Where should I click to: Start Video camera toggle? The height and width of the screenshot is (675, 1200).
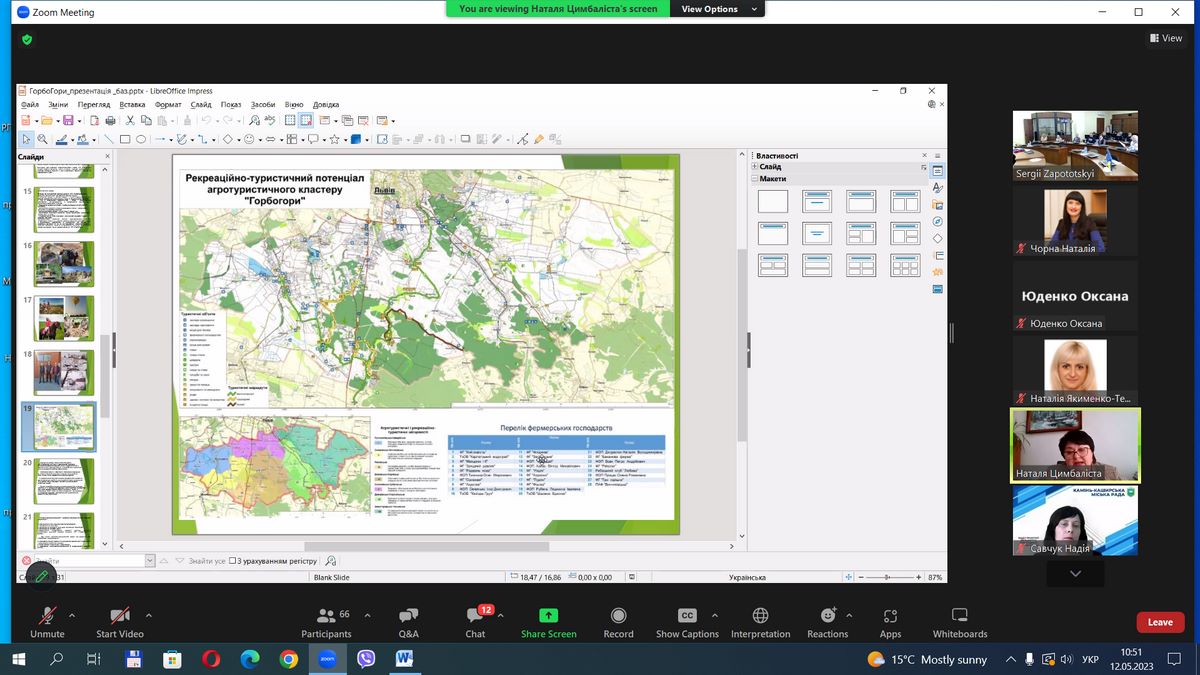[119, 616]
